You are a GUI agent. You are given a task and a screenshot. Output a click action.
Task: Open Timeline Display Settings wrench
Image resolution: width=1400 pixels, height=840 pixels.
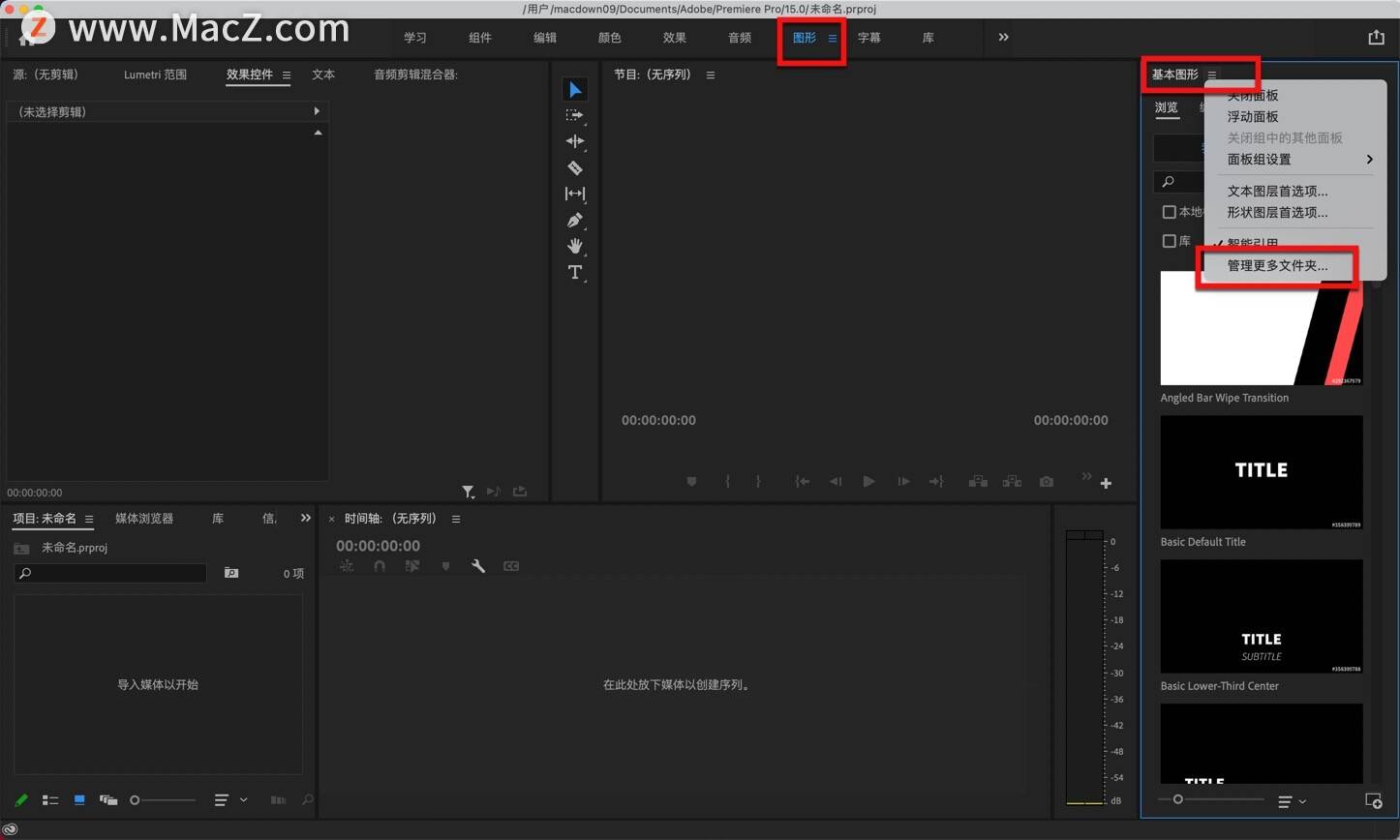point(478,566)
